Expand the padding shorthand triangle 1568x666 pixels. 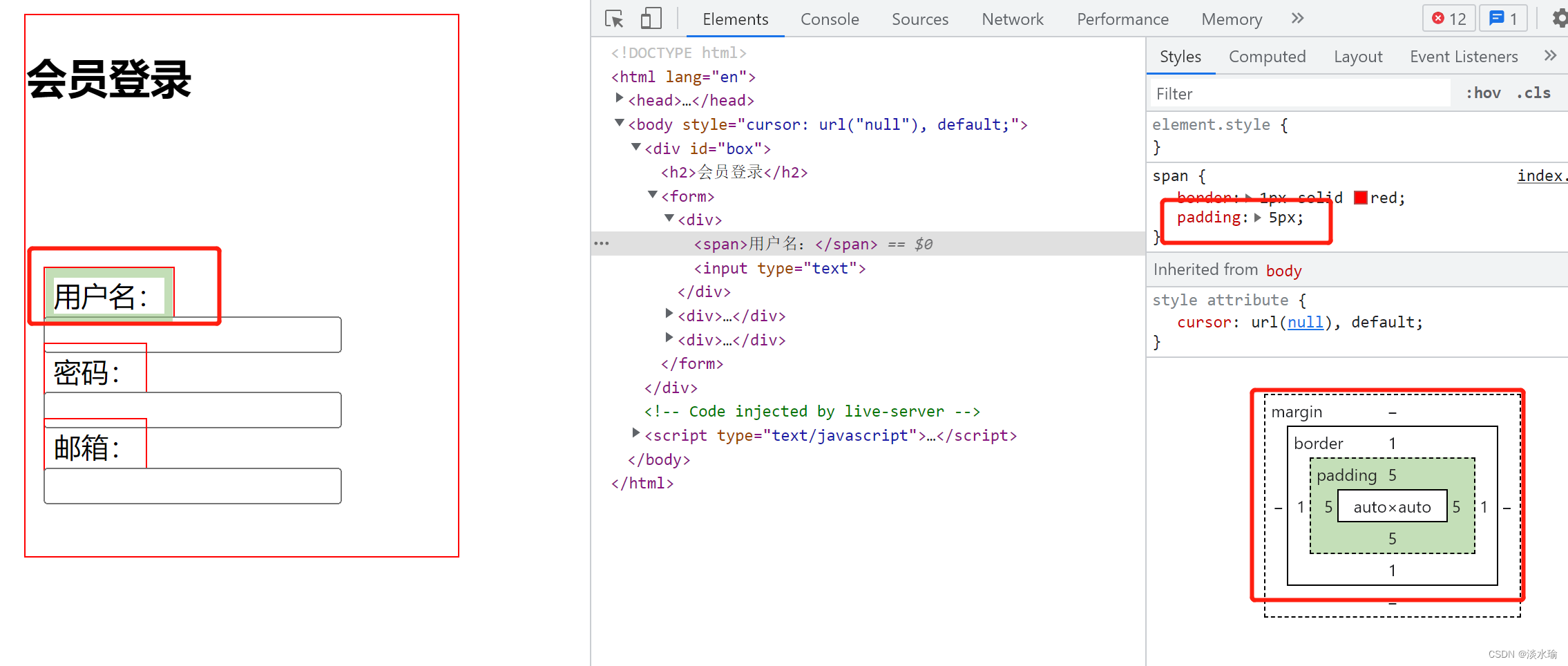coord(1258,218)
